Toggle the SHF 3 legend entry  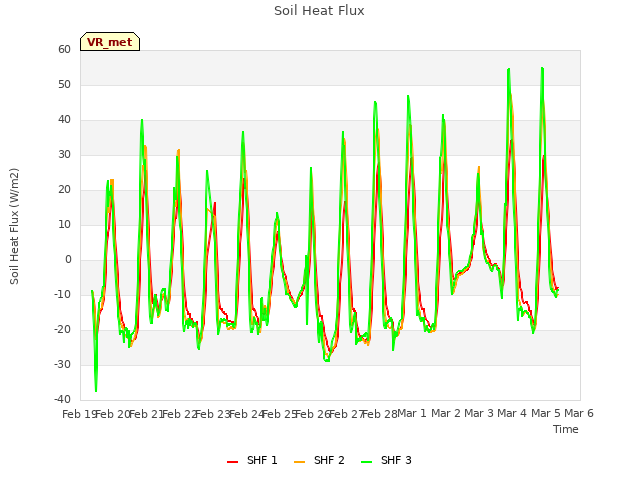pos(386,460)
